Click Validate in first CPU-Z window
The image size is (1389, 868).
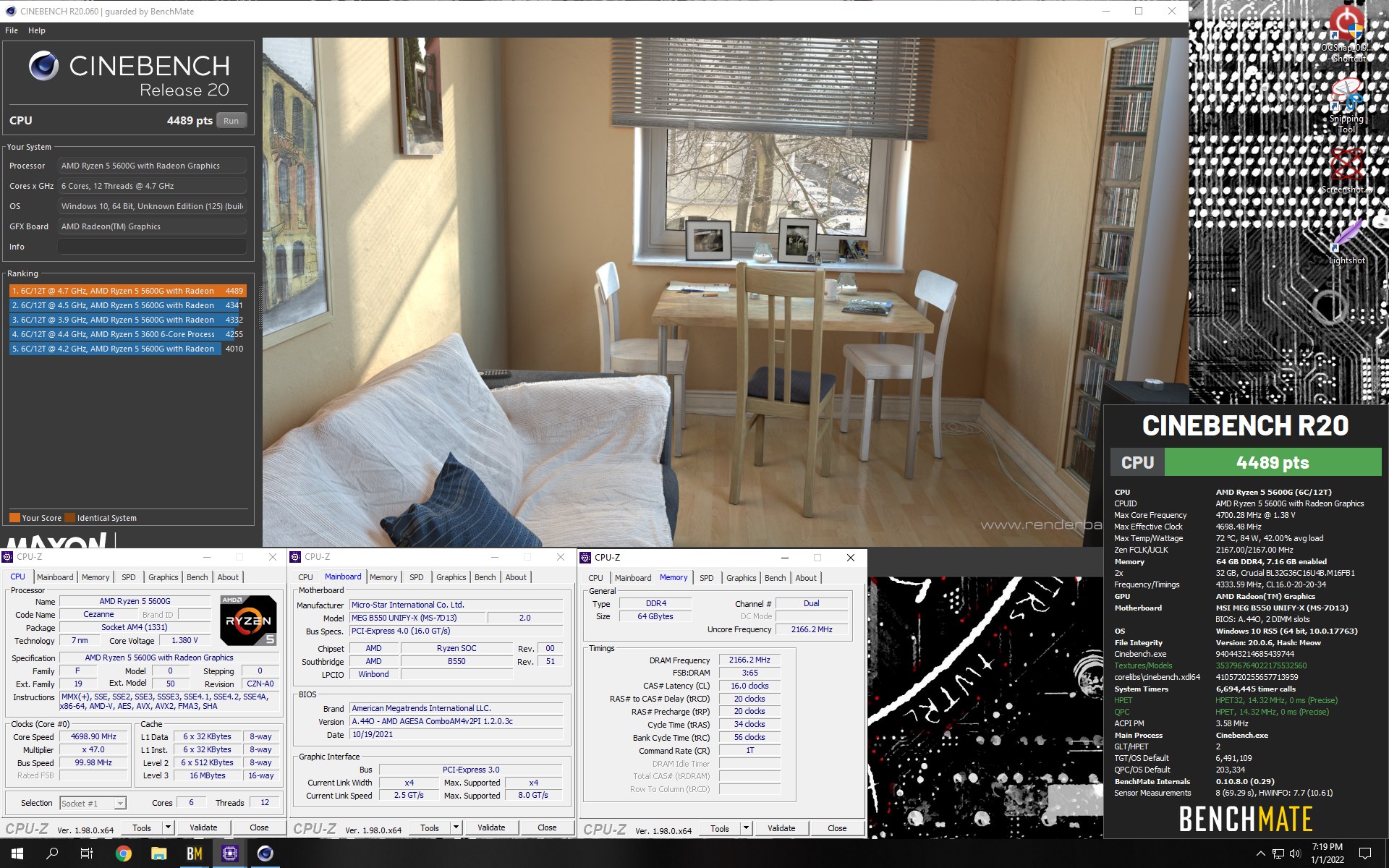tap(203, 827)
